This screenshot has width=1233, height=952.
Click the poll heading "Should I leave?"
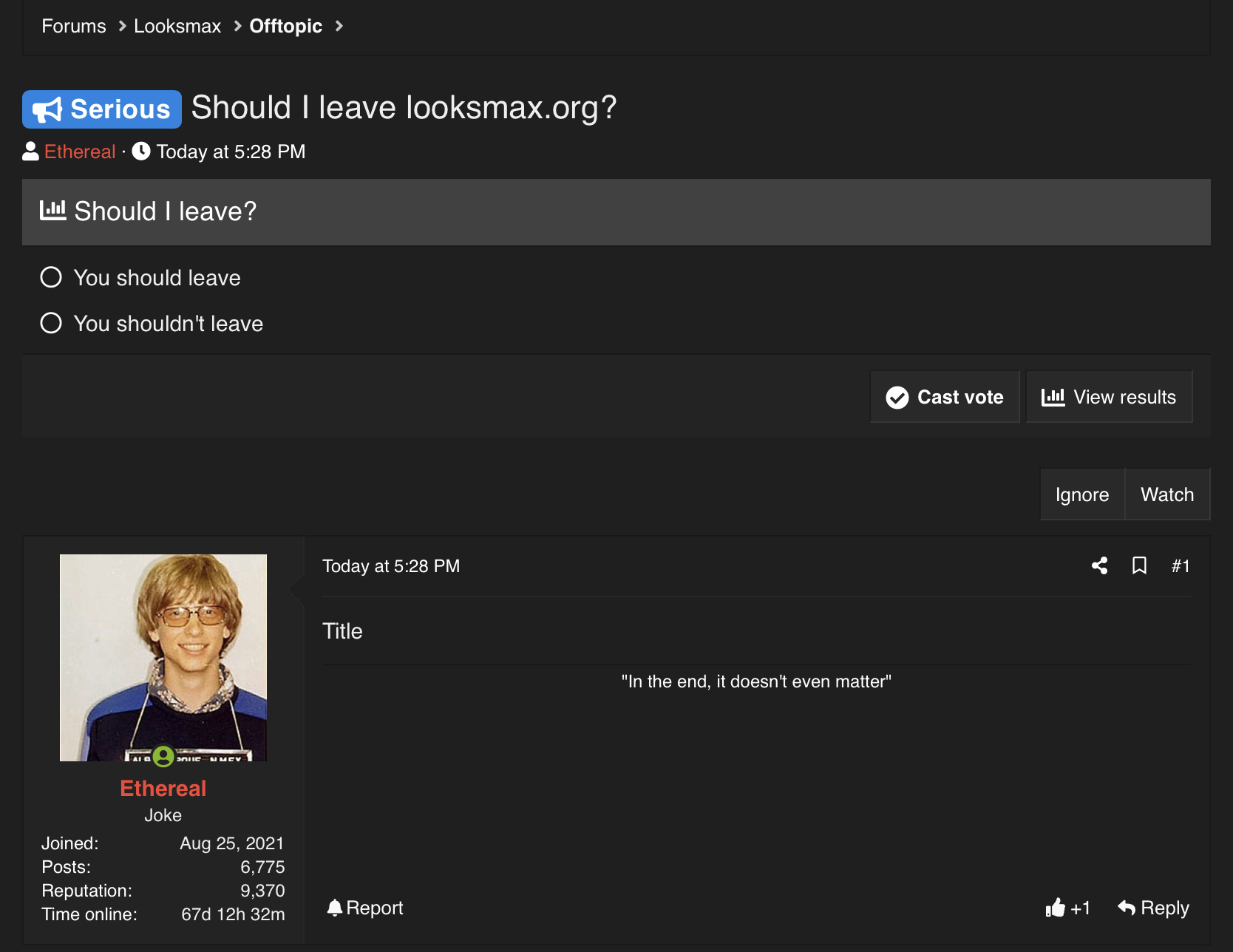tap(166, 211)
